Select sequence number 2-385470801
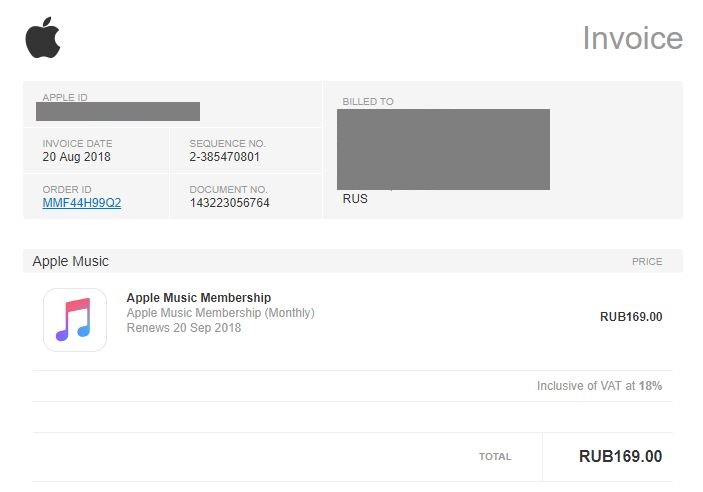 225,157
